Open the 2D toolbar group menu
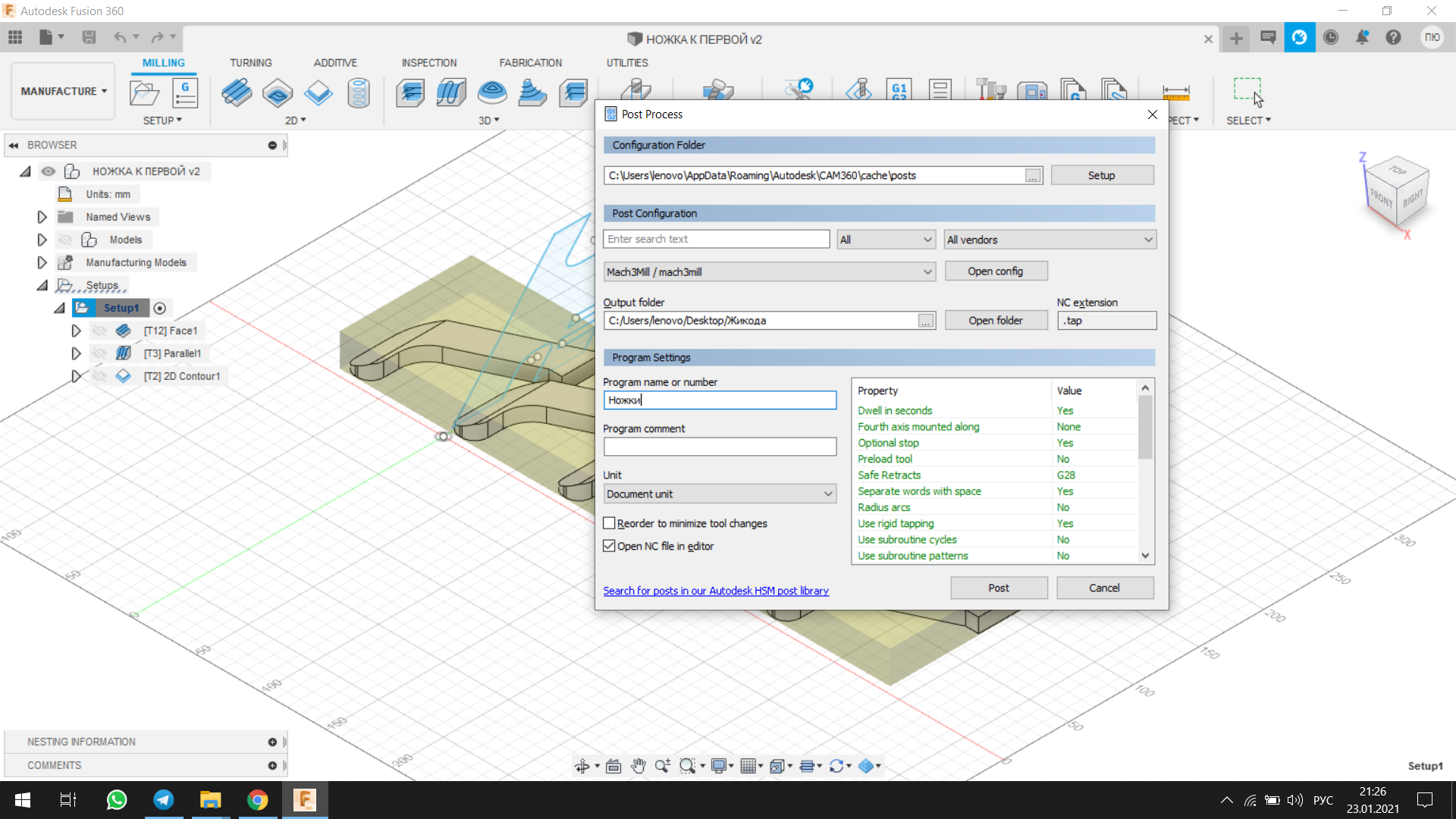Screen dimensions: 1456x819 [x=296, y=121]
